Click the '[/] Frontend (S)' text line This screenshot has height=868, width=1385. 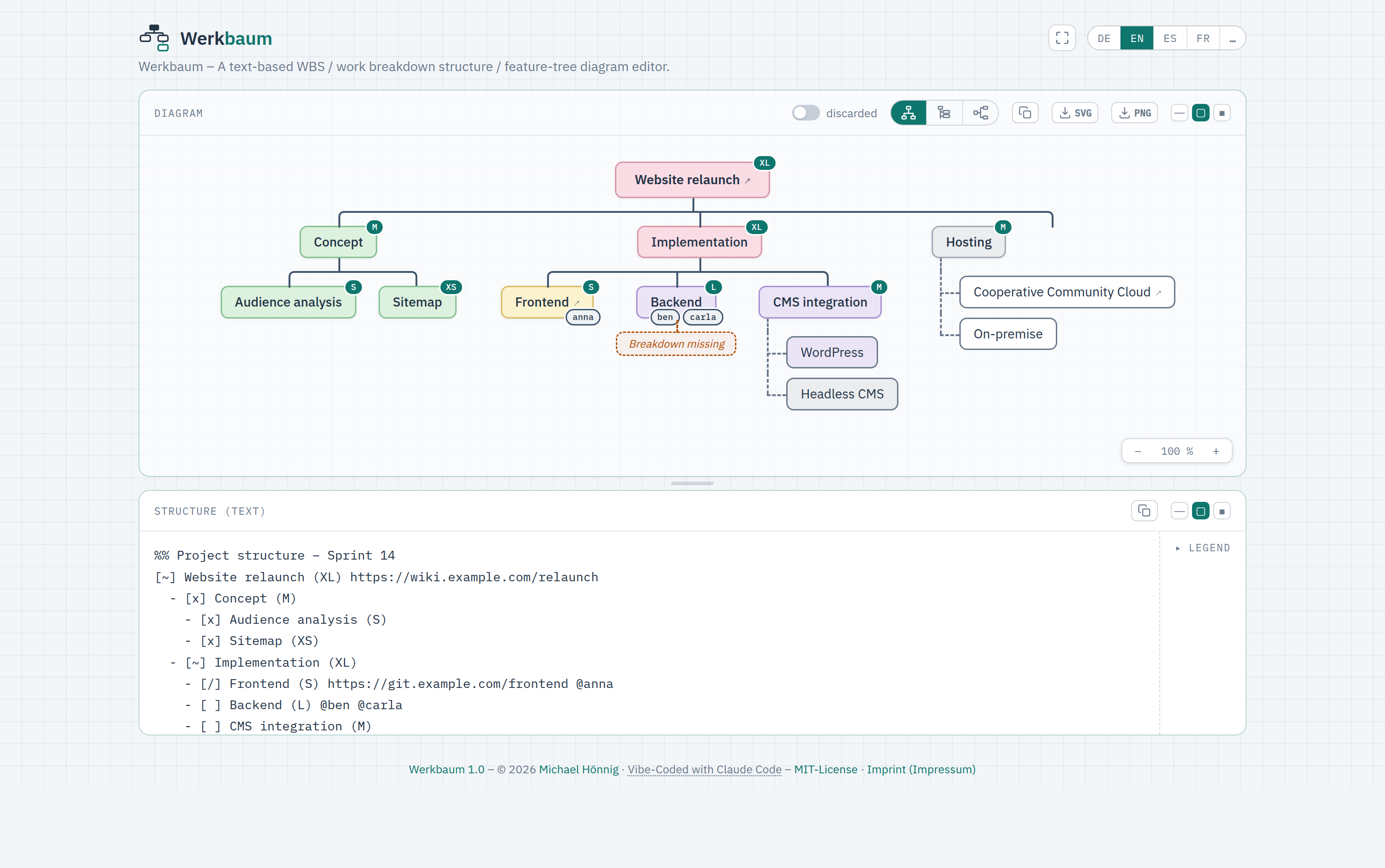(x=398, y=684)
